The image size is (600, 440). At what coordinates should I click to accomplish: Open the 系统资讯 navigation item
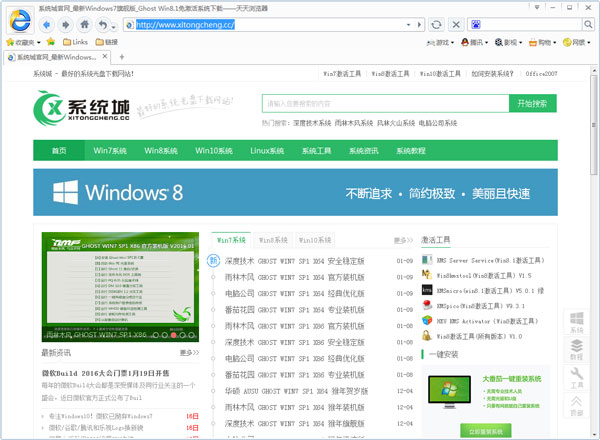tap(364, 151)
